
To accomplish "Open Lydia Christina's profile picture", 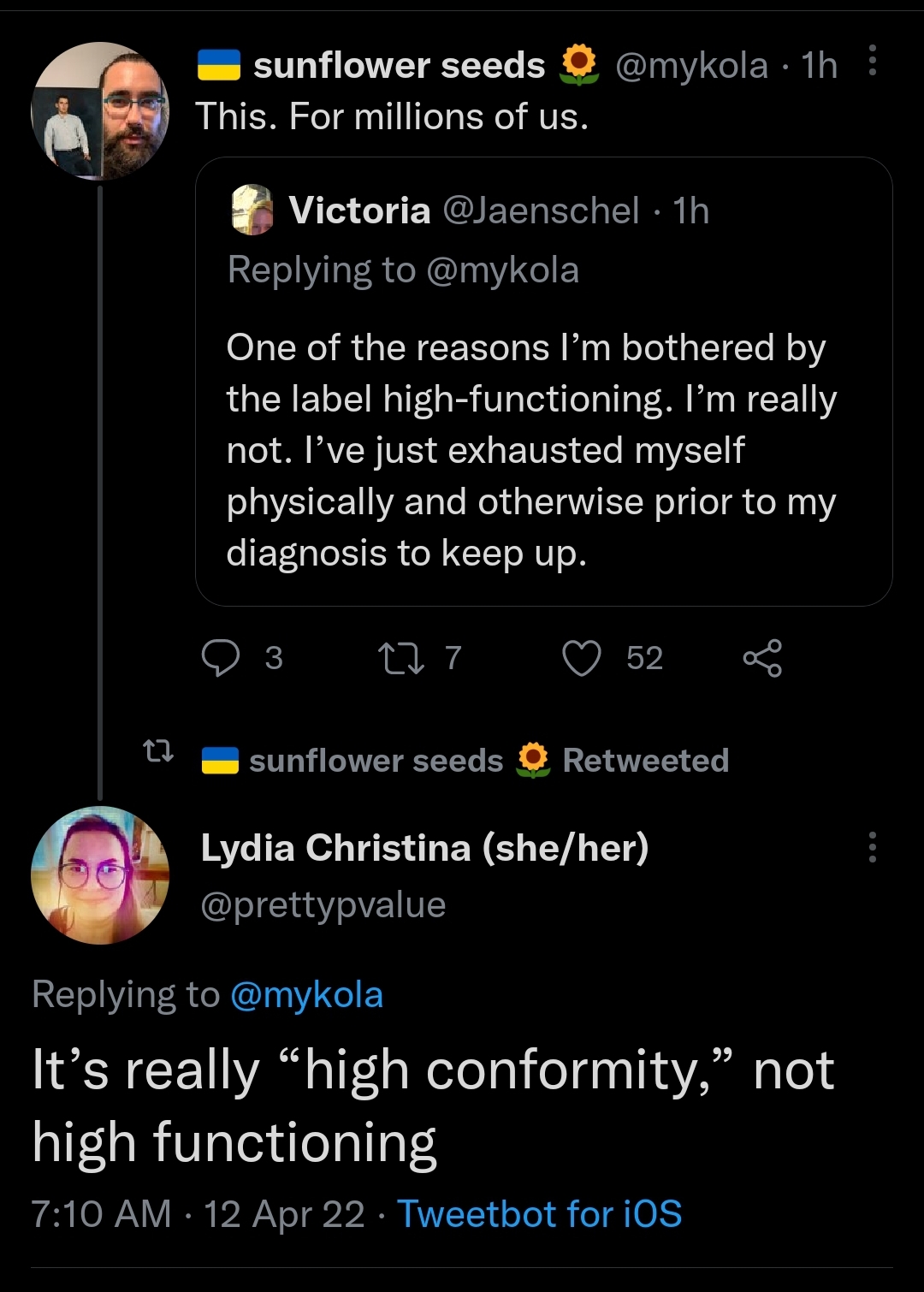I will [100, 874].
